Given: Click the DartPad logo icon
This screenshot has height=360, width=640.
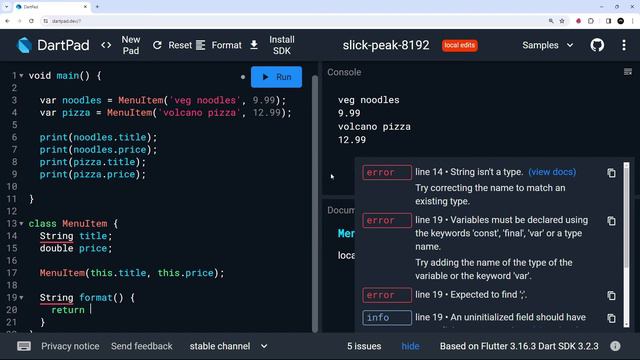Looking at the screenshot, I should [24, 45].
